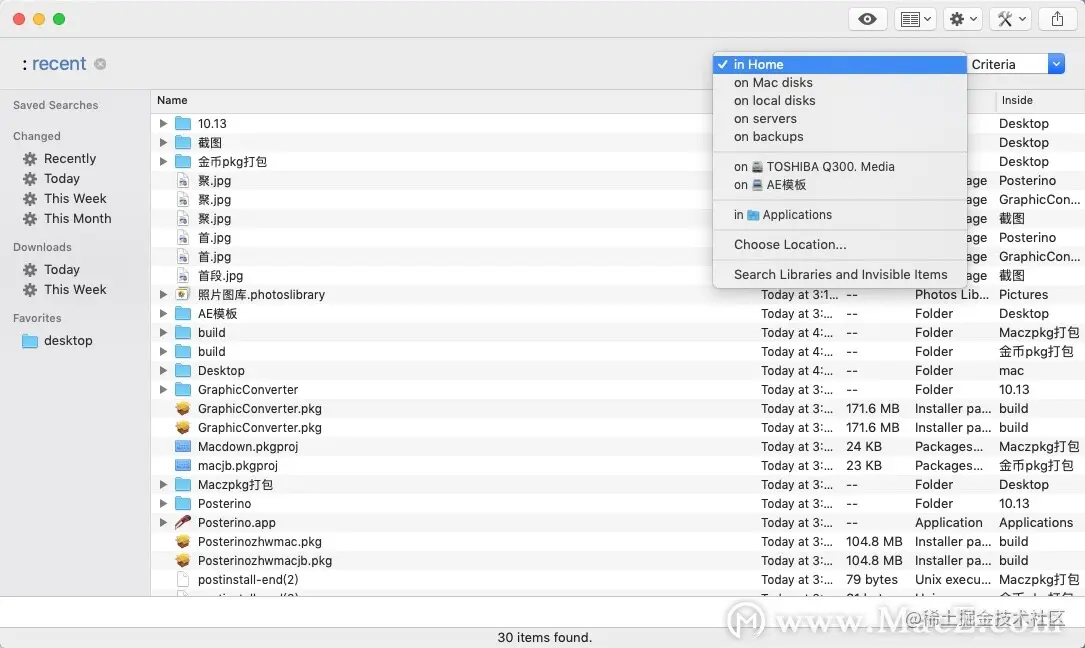Click the 'recent' search term text
The width and height of the screenshot is (1085, 648).
[x=59, y=64]
